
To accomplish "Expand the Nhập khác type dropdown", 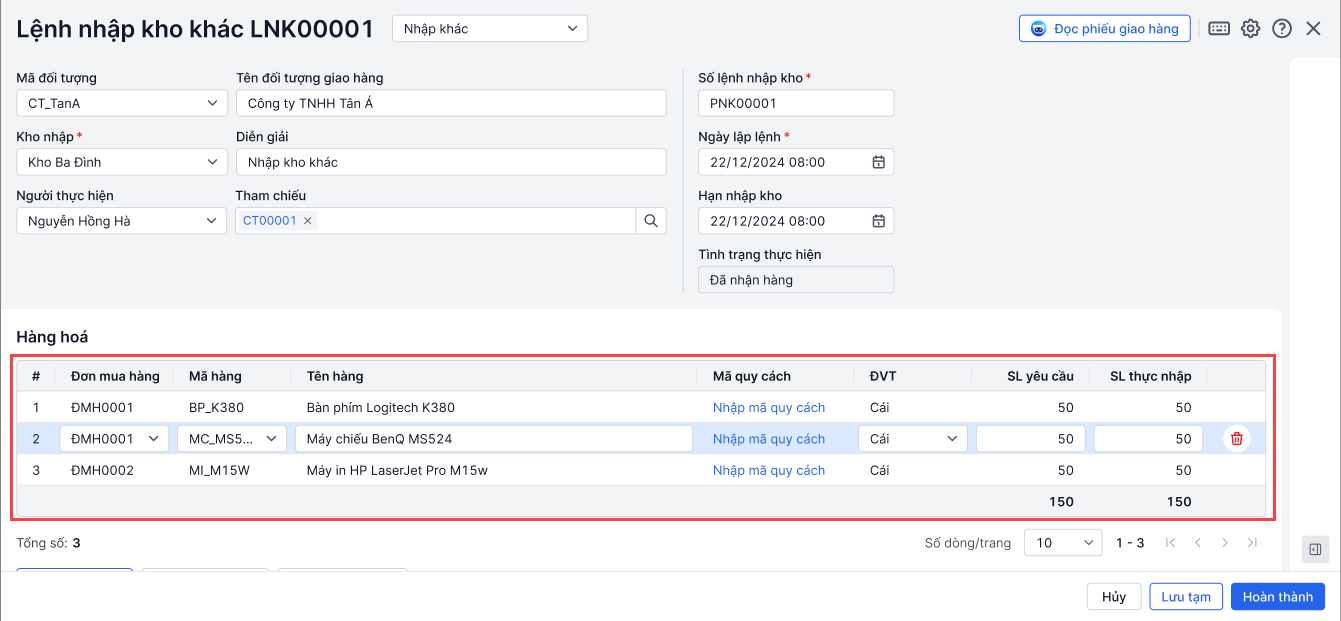I will pos(490,29).
